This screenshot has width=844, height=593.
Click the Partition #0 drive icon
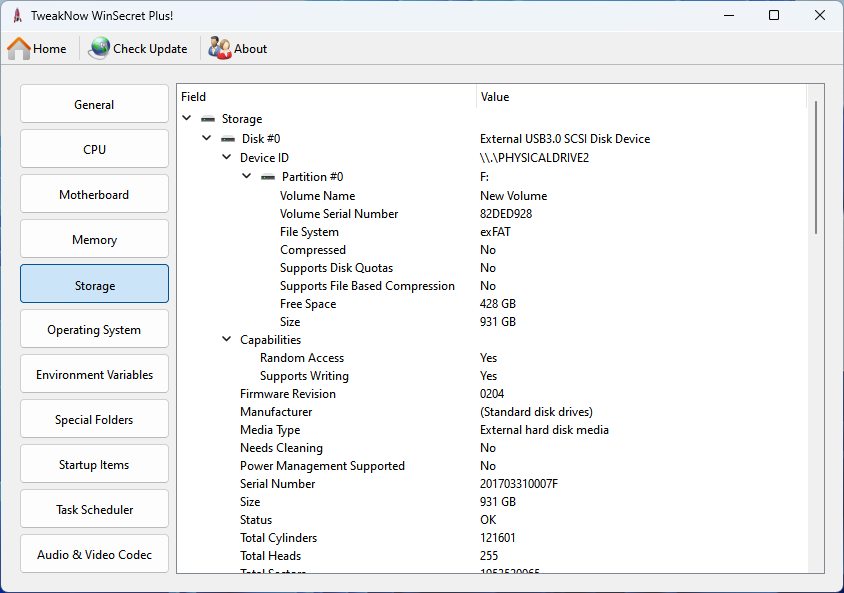coord(268,177)
